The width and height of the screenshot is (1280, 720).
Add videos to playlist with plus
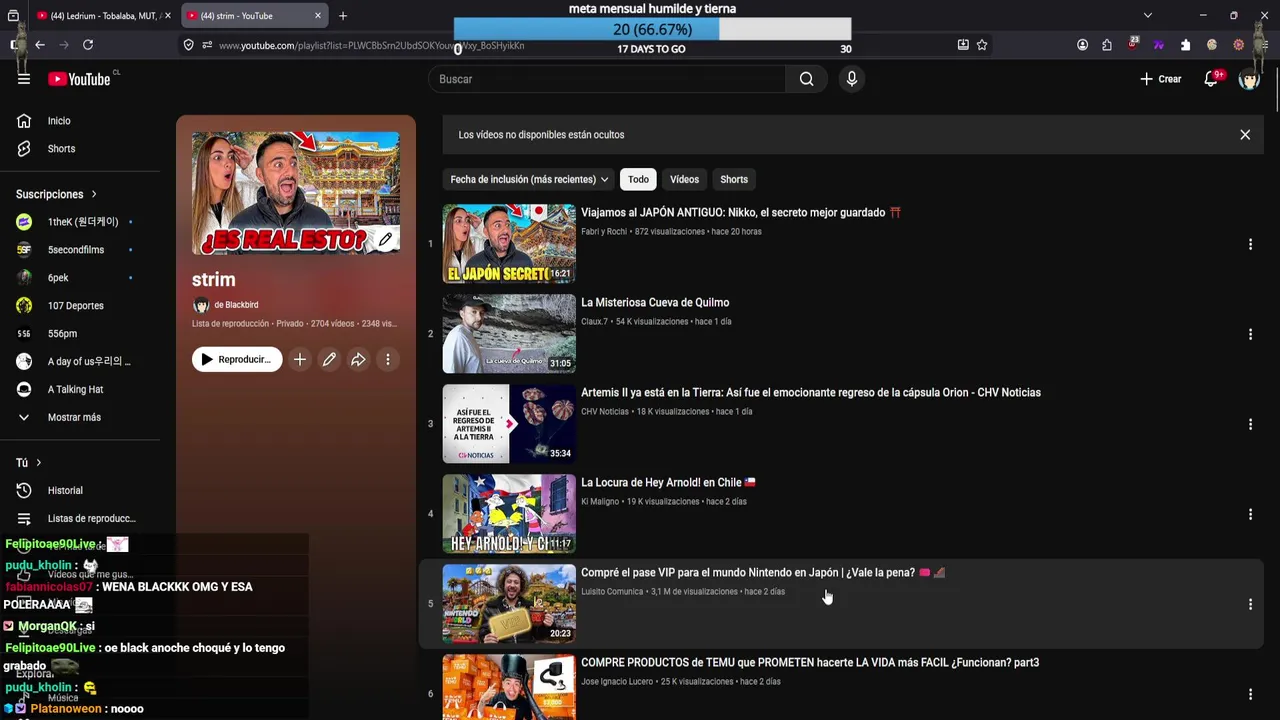coord(299,359)
